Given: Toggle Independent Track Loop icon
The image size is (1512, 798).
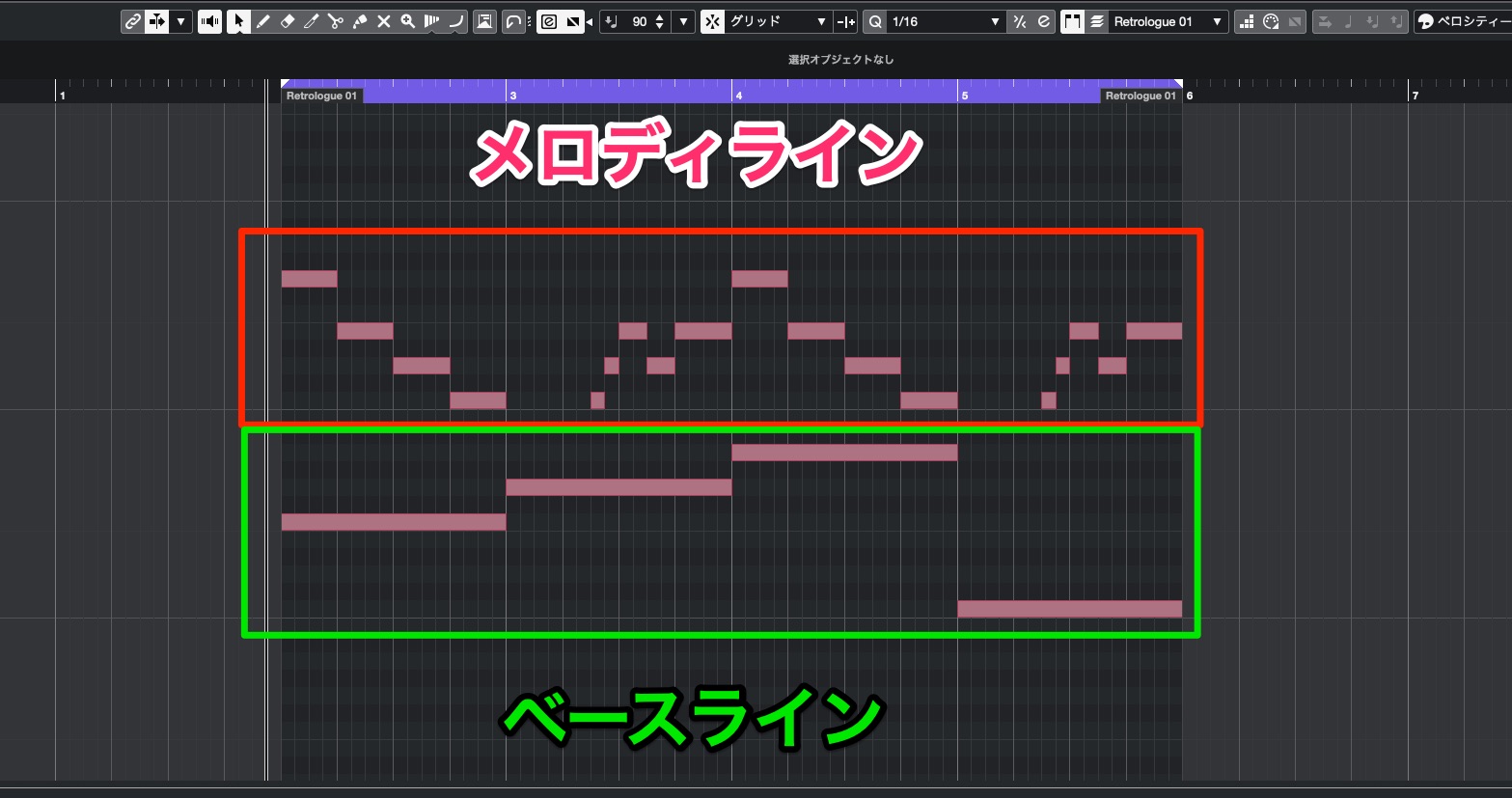Looking at the screenshot, I should coord(513,21).
